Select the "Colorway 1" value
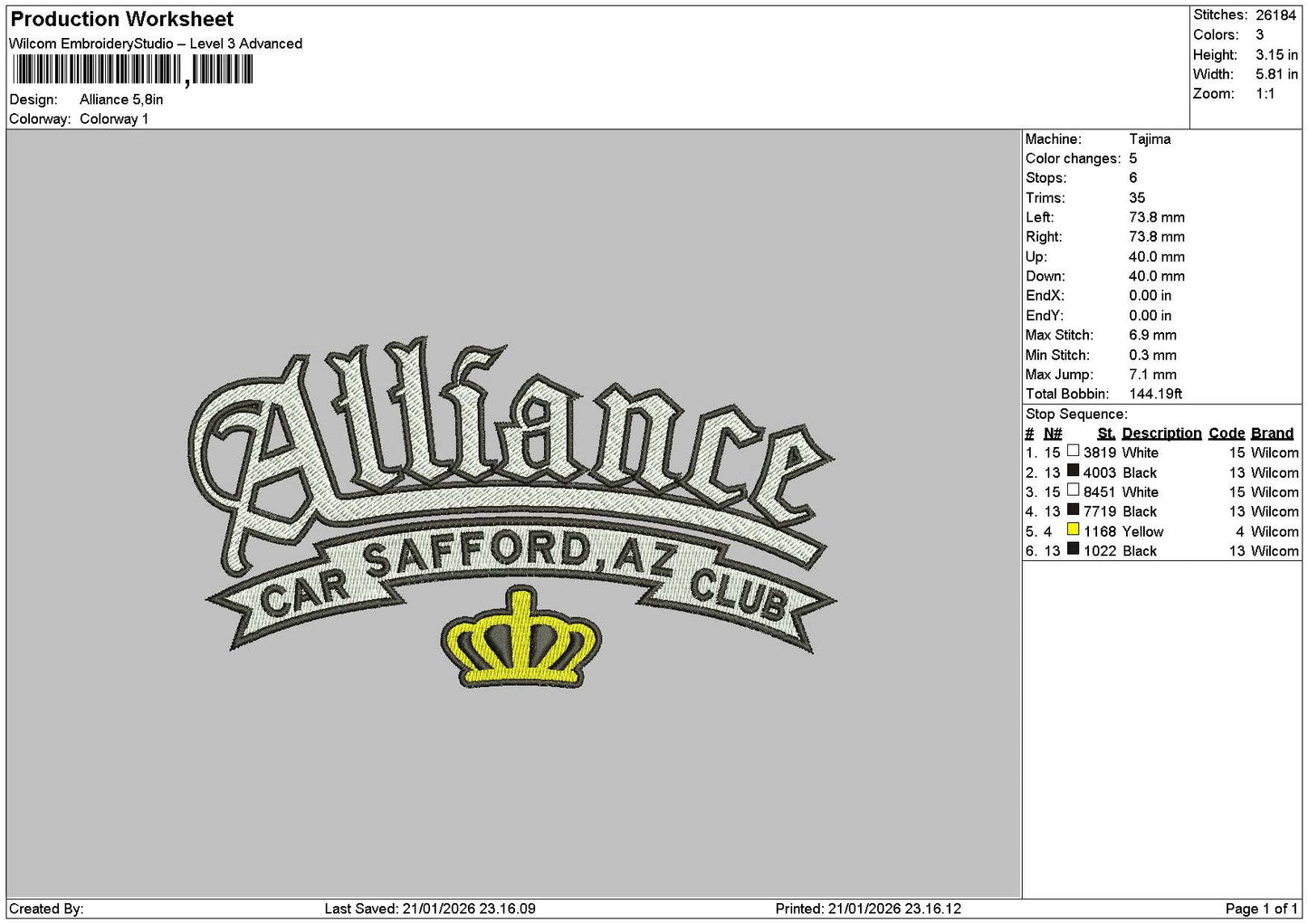 (114, 119)
